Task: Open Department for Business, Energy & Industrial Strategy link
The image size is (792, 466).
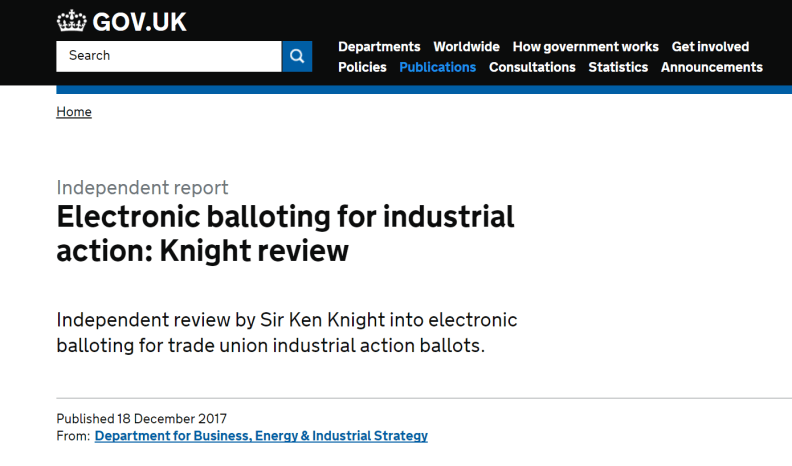Action: (x=261, y=436)
